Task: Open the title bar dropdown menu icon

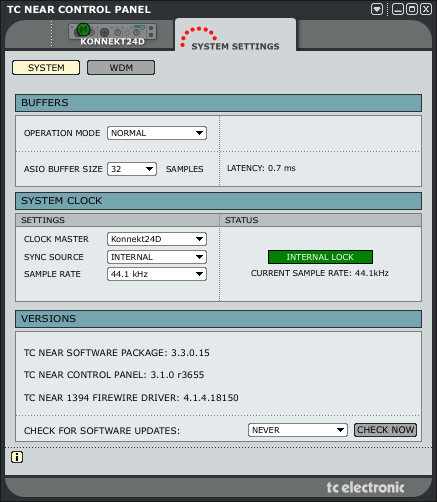Action: (x=377, y=9)
